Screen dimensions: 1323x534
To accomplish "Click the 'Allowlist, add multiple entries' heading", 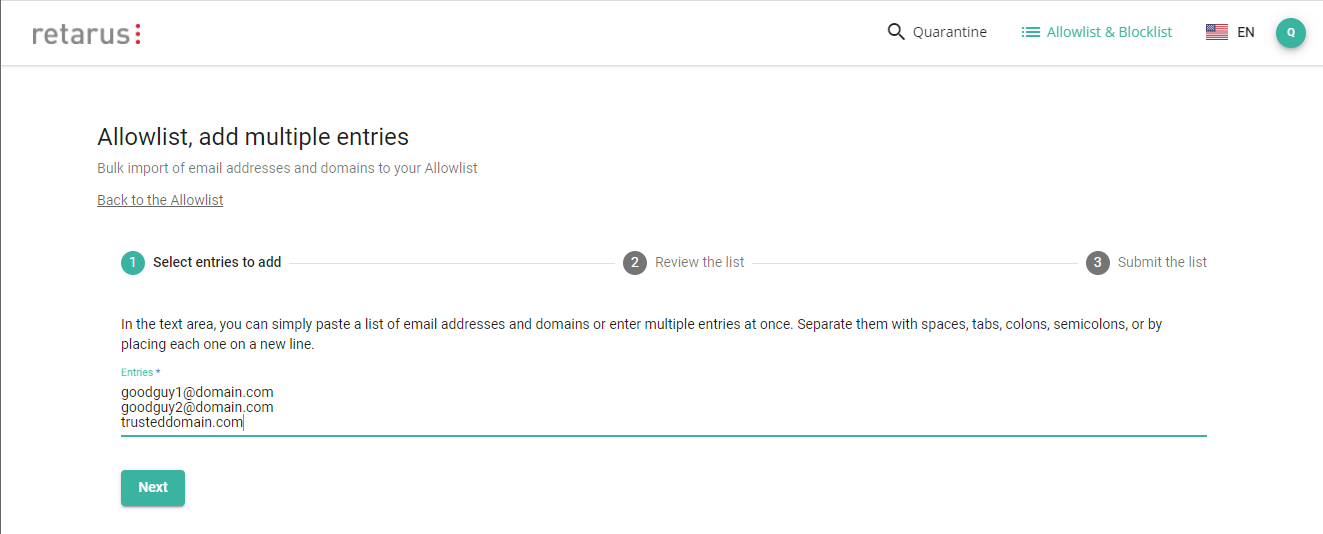I will pyautogui.click(x=253, y=137).
